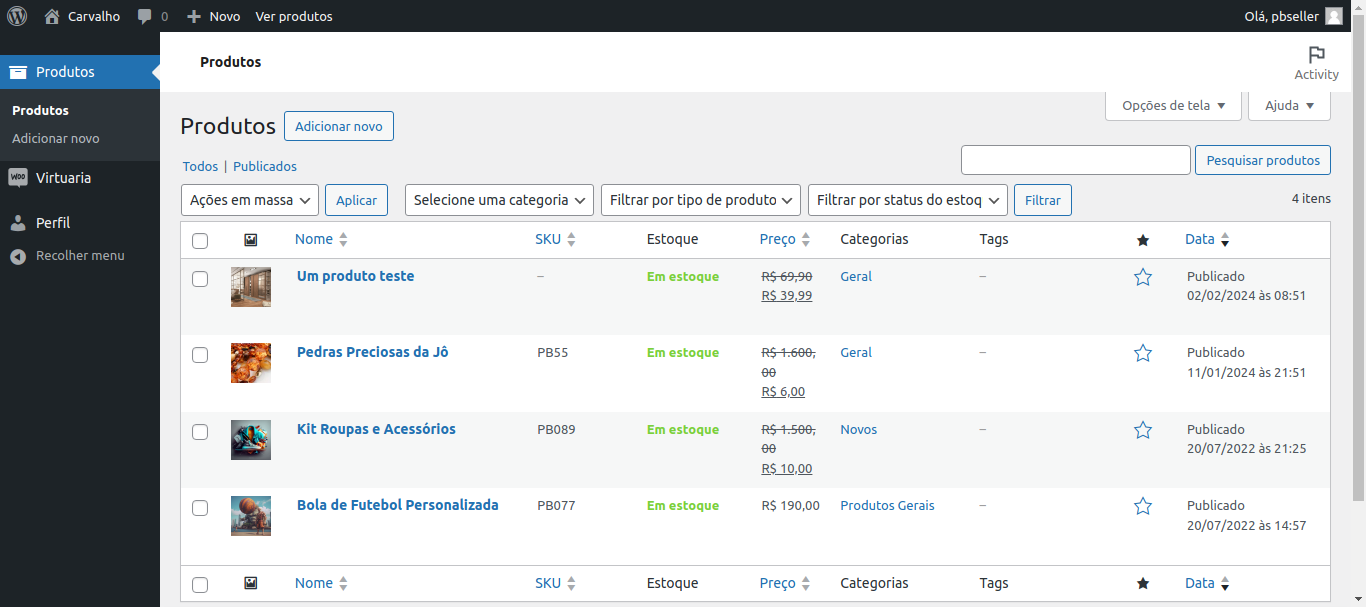Open thumbnail of Kit Roupas e Acessórios
Viewport: 1366px width, 607px height.
(x=251, y=440)
